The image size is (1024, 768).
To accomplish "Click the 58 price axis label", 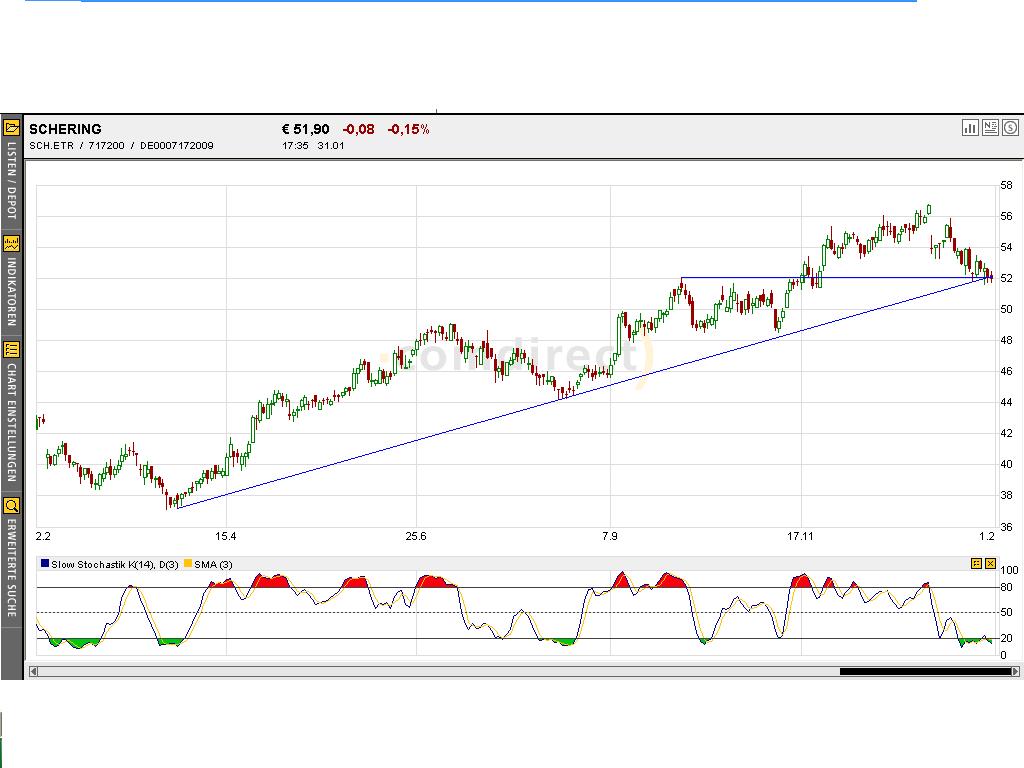I will click(x=1006, y=185).
